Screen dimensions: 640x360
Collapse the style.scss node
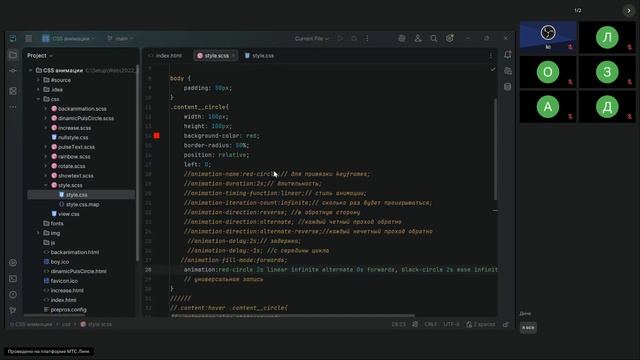pos(46,185)
